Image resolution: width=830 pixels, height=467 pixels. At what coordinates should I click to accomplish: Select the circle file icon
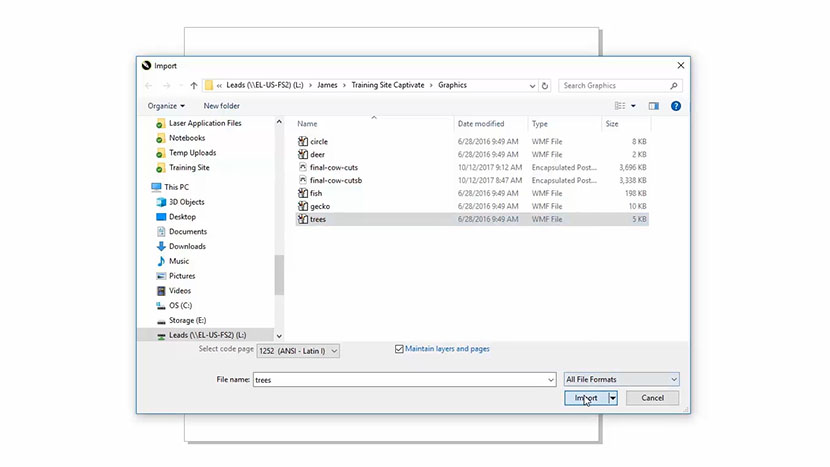(x=303, y=142)
